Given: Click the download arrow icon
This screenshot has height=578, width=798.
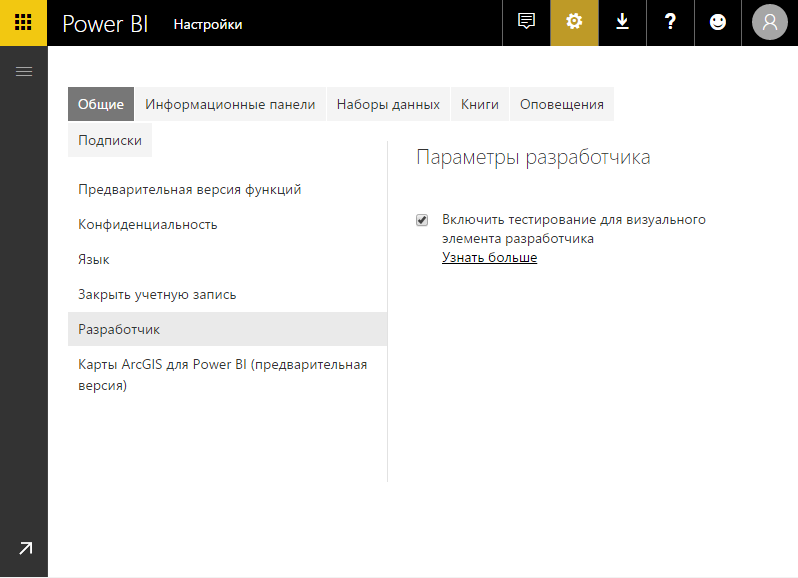Looking at the screenshot, I should [622, 22].
